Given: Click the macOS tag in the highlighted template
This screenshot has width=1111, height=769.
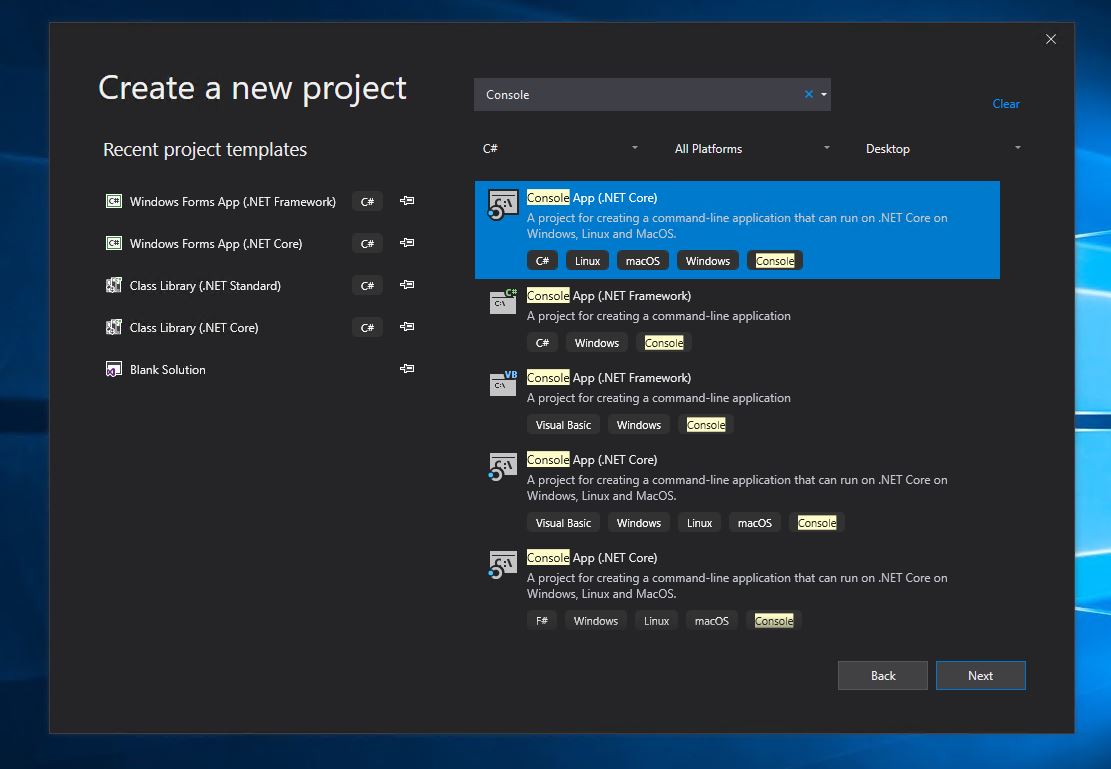Looking at the screenshot, I should pyautogui.click(x=643, y=261).
